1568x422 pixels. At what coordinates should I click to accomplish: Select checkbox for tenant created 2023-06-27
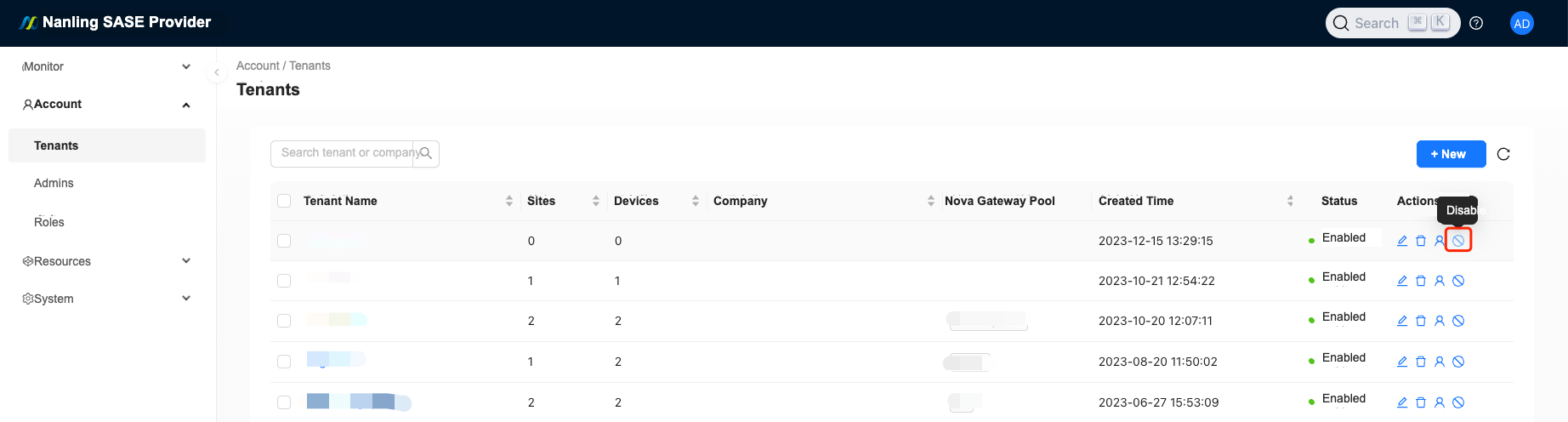click(284, 402)
